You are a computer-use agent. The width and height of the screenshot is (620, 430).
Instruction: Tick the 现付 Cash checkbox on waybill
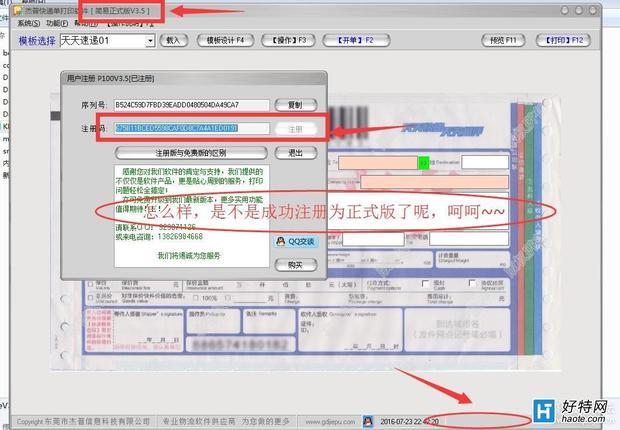(425, 284)
